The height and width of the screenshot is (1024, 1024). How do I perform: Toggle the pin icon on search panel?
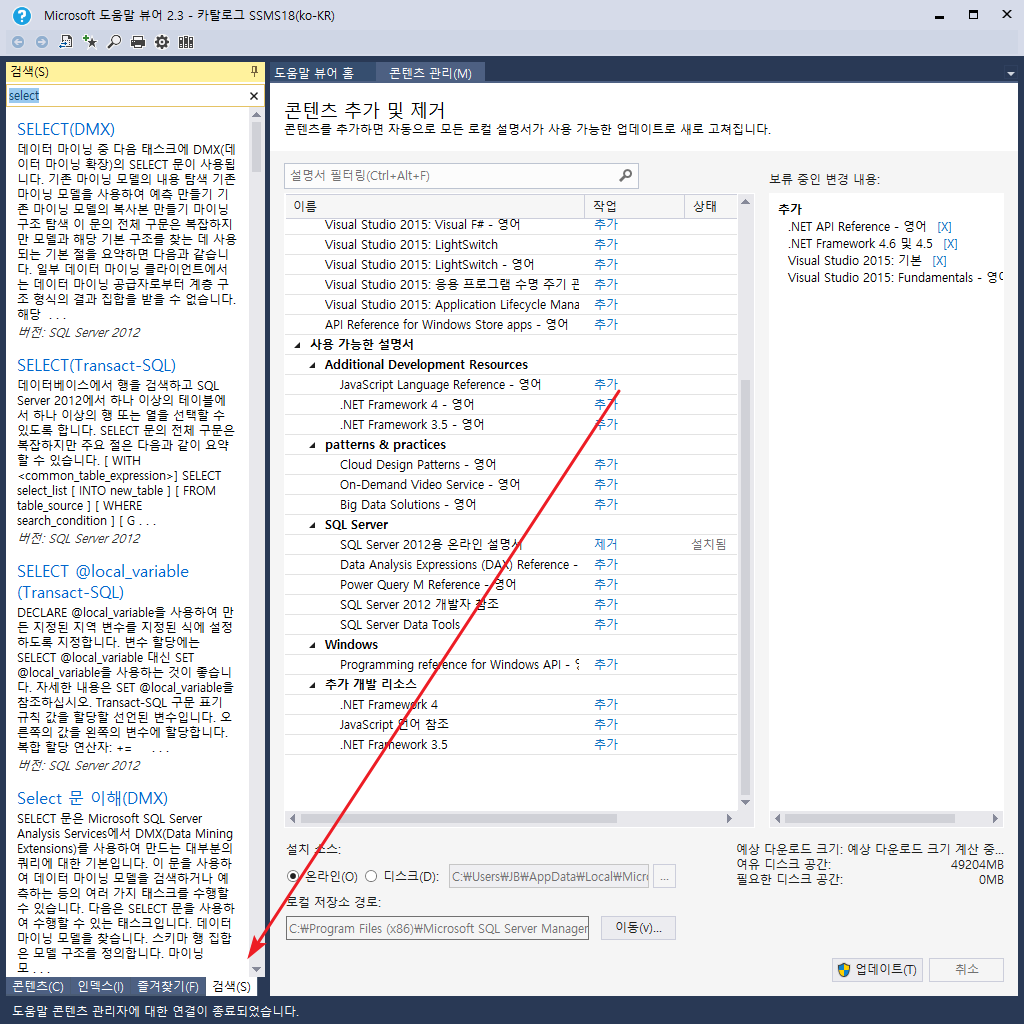click(254, 72)
